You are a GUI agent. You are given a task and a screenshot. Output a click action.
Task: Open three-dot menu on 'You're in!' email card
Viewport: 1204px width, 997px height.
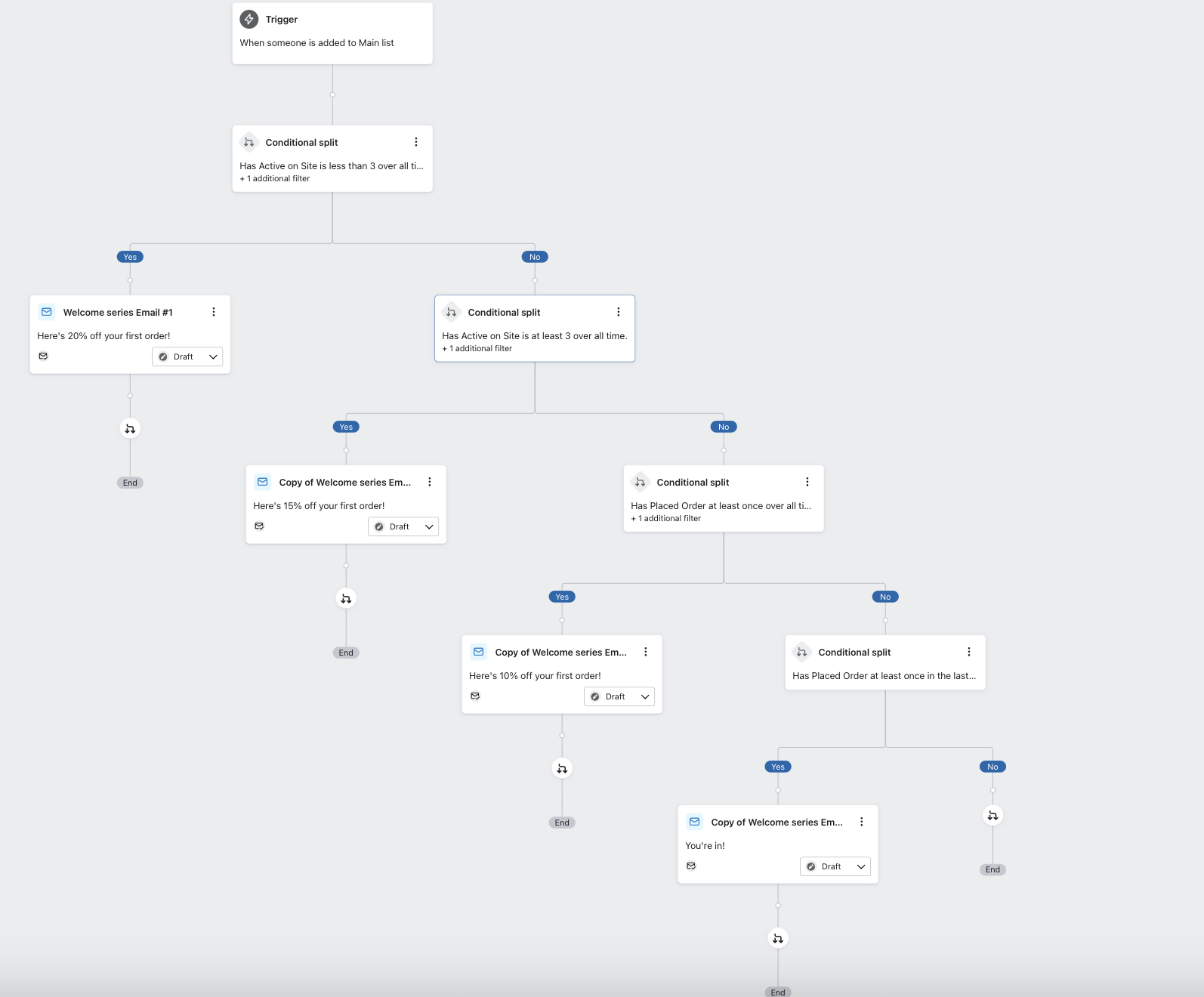coord(862,822)
